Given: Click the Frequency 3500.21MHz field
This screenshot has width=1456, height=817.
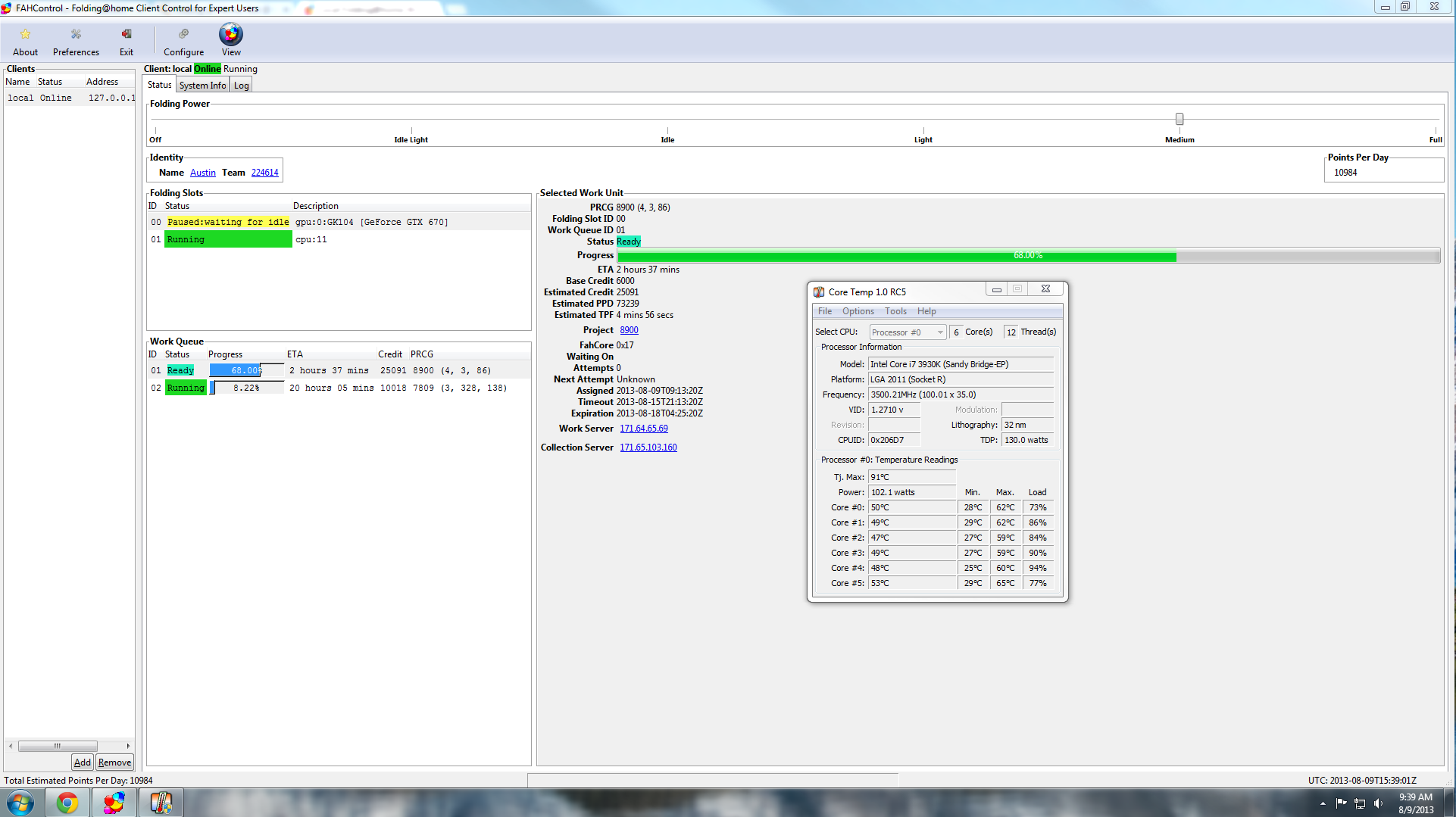Looking at the screenshot, I should (961, 394).
